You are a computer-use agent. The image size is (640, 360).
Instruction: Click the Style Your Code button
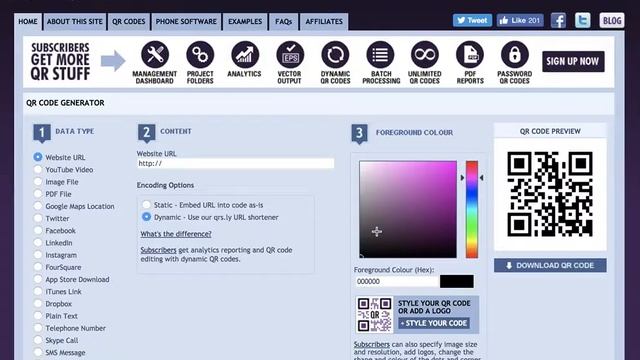(434, 323)
